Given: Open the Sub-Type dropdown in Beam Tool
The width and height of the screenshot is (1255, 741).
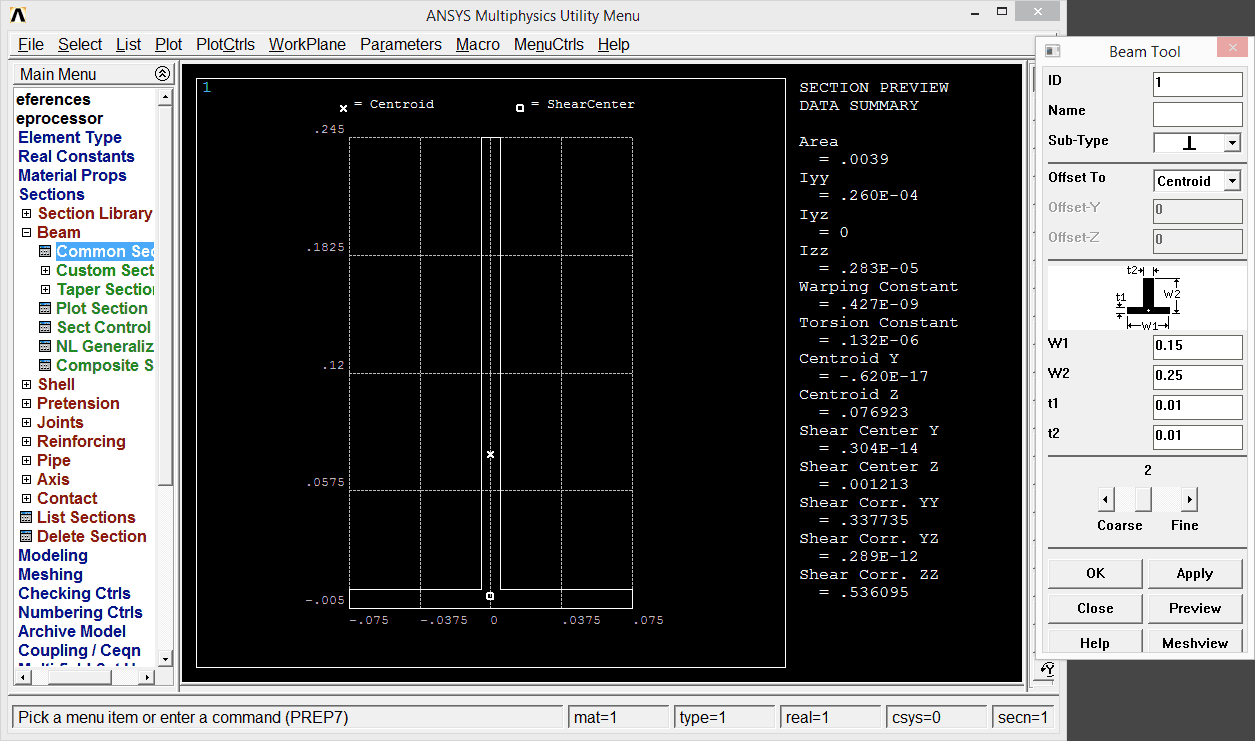Looking at the screenshot, I should [x=1232, y=143].
